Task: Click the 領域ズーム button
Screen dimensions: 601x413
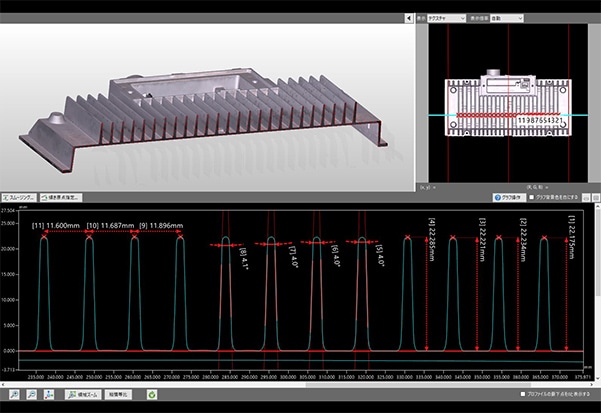Action: coord(80,396)
